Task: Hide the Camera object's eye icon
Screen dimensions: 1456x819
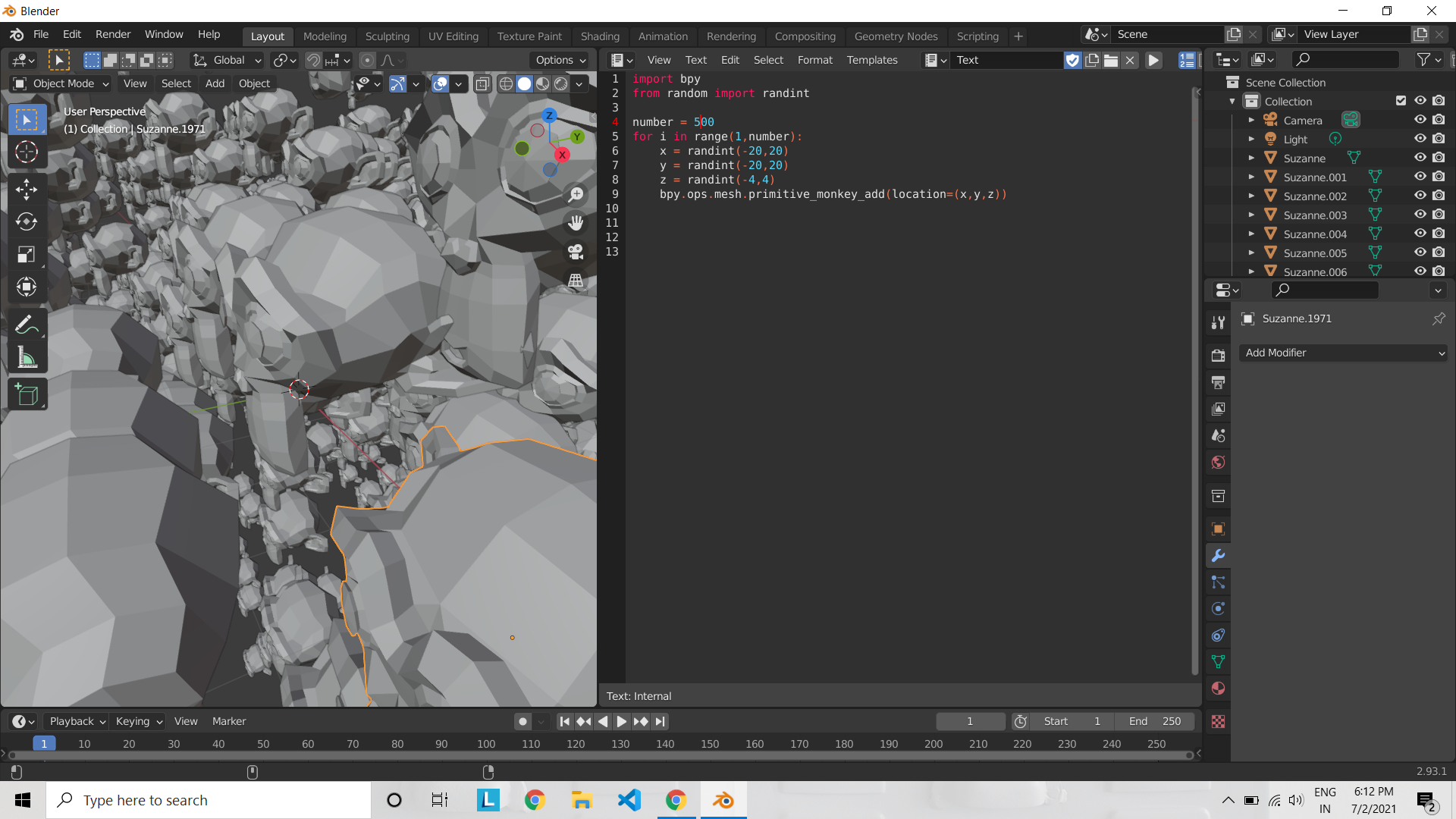Action: point(1420,120)
